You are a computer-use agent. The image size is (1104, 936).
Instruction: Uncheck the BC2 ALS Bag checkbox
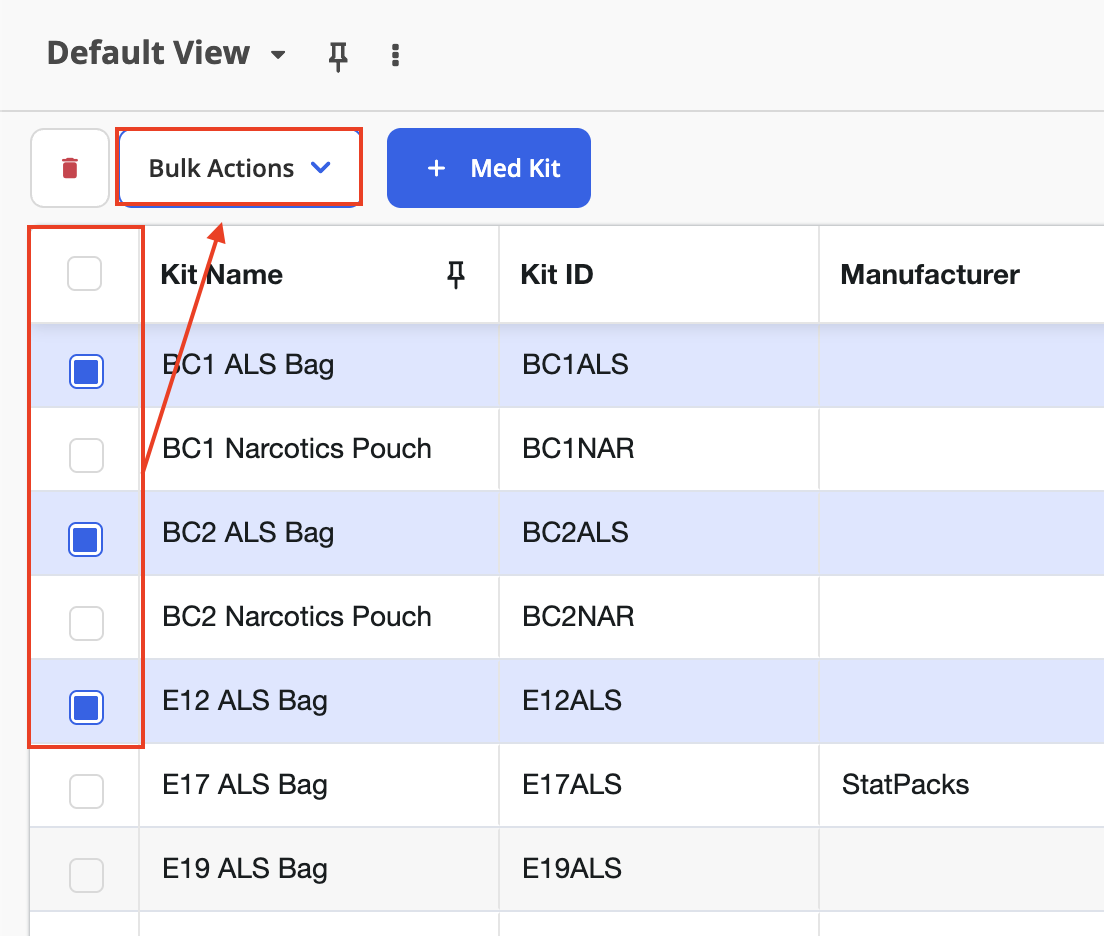[86, 539]
